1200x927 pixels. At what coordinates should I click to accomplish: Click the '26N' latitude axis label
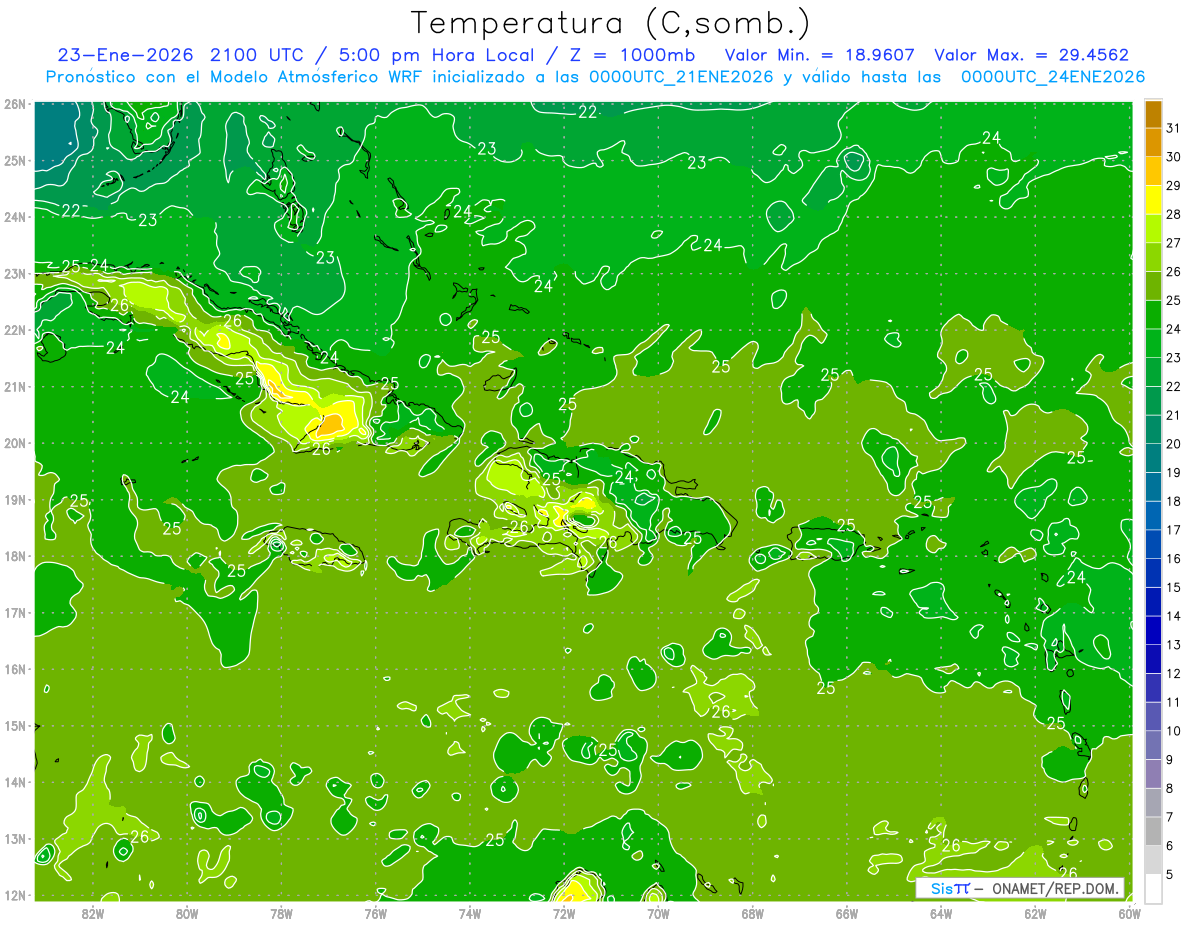click(15, 104)
